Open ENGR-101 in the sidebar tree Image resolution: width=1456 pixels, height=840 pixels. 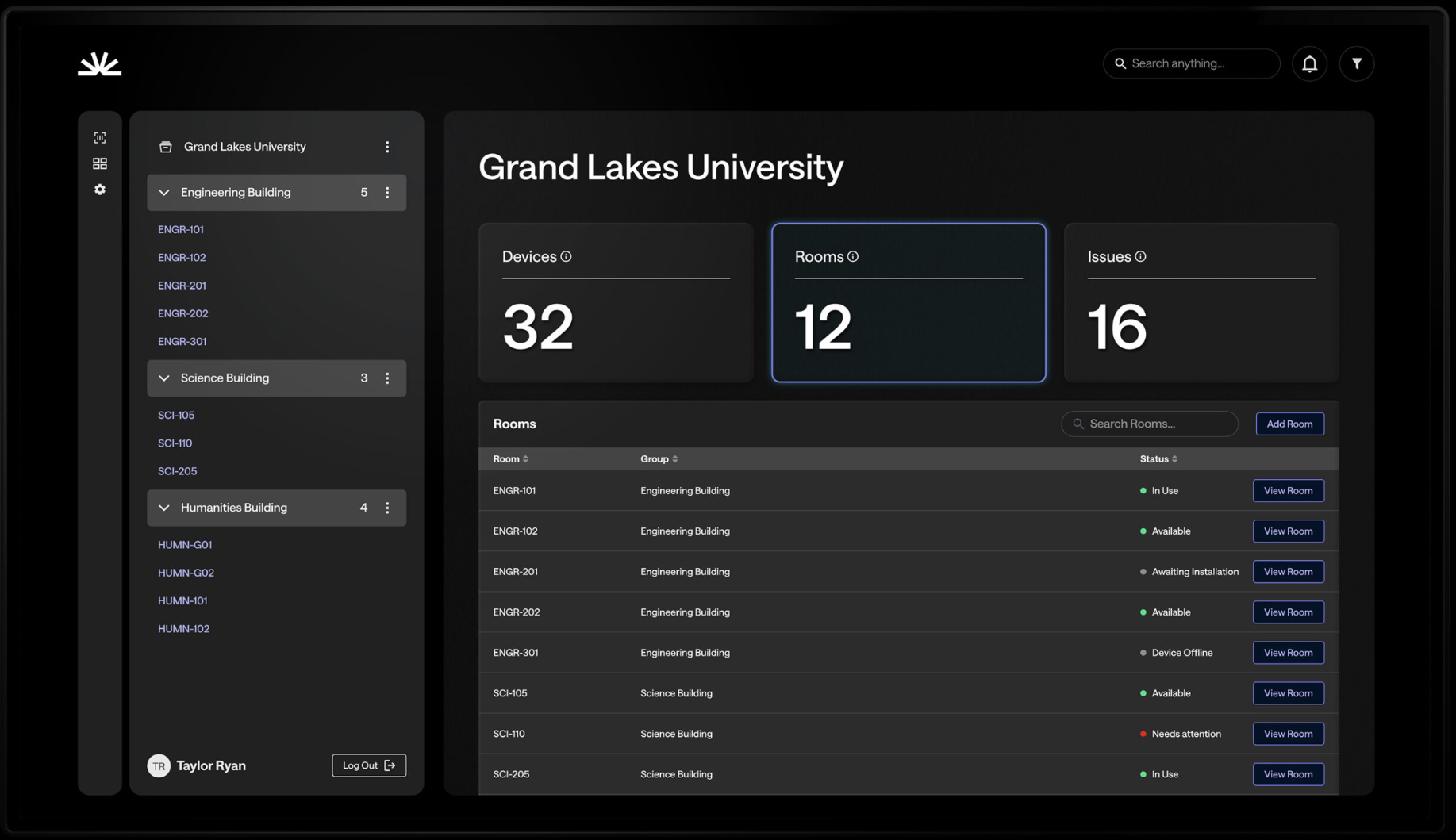(x=181, y=229)
